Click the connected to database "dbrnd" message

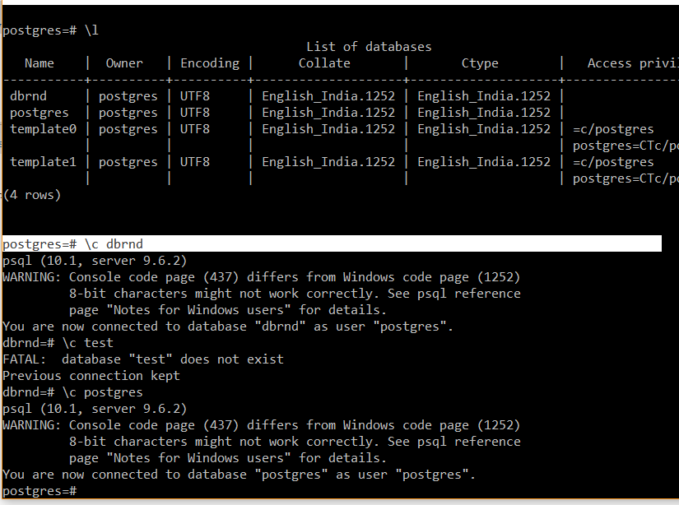point(228,327)
